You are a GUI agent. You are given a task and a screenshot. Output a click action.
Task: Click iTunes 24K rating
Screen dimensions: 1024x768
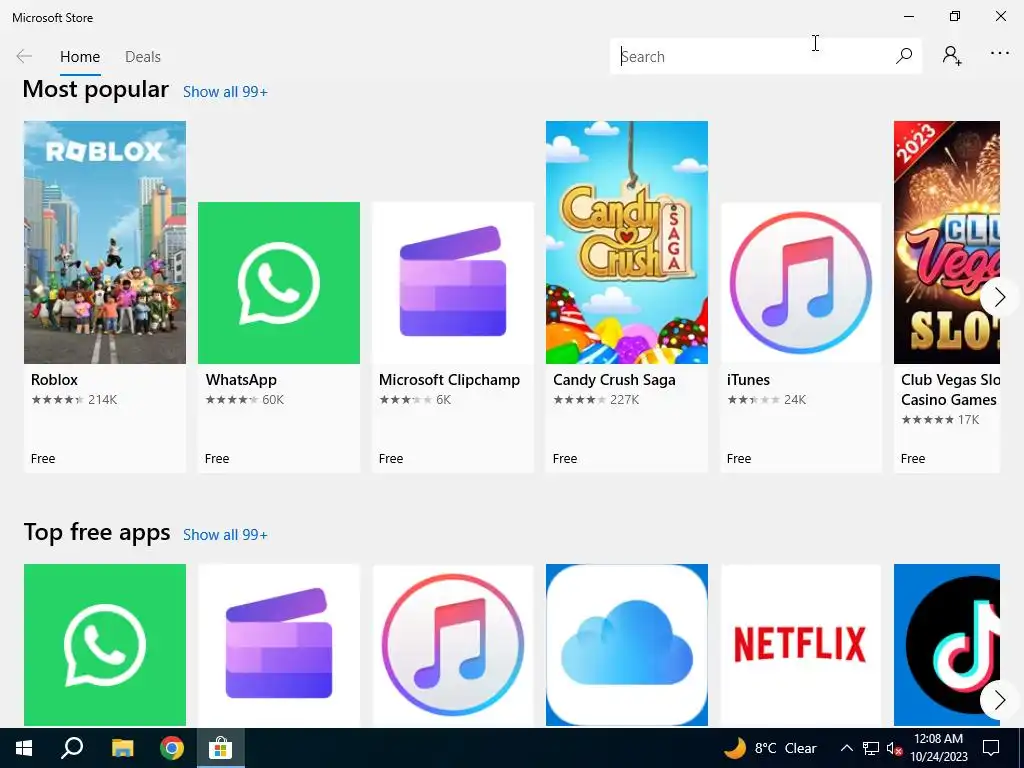[x=767, y=400]
